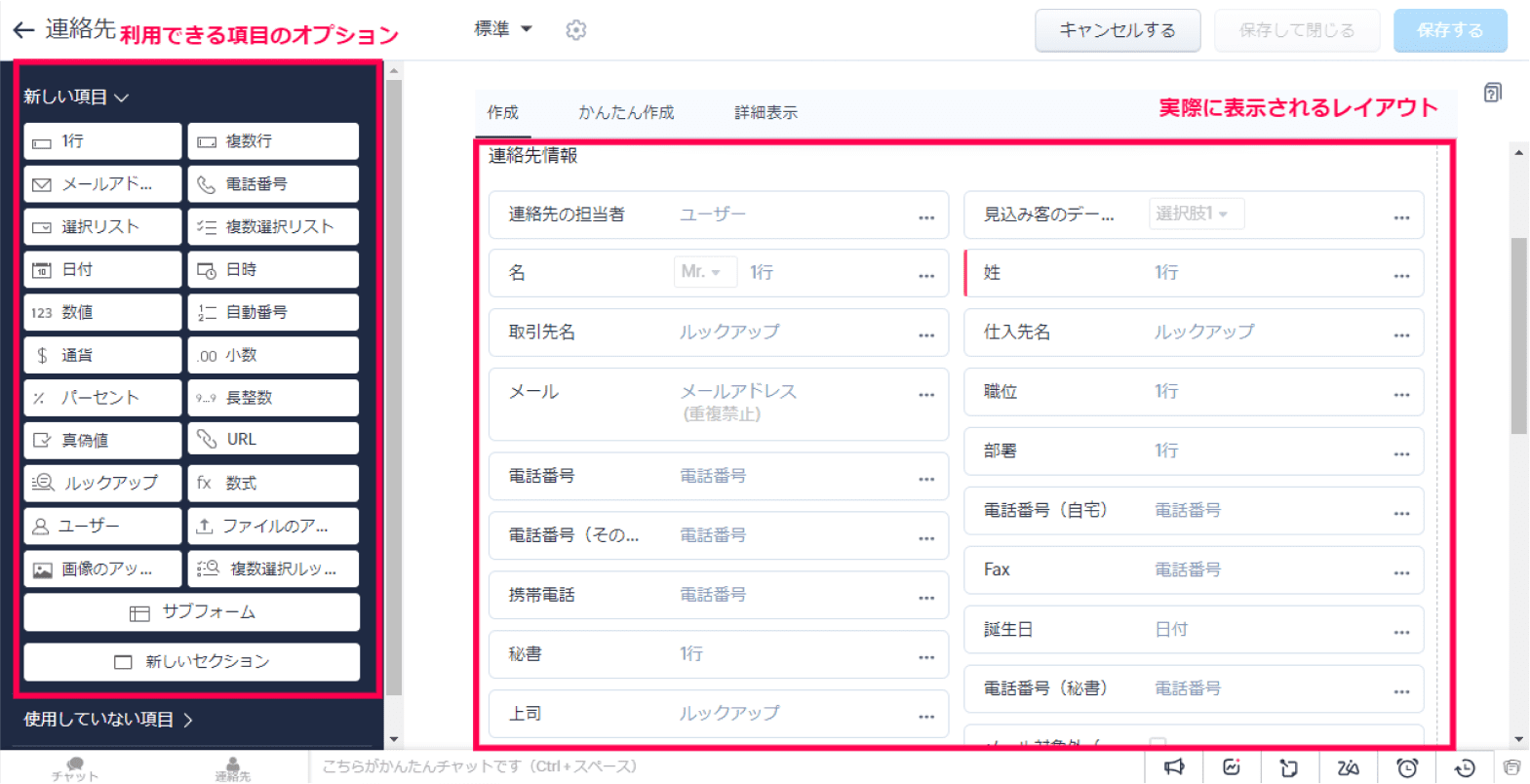Select the パーセント percent field type

[x=102, y=398]
